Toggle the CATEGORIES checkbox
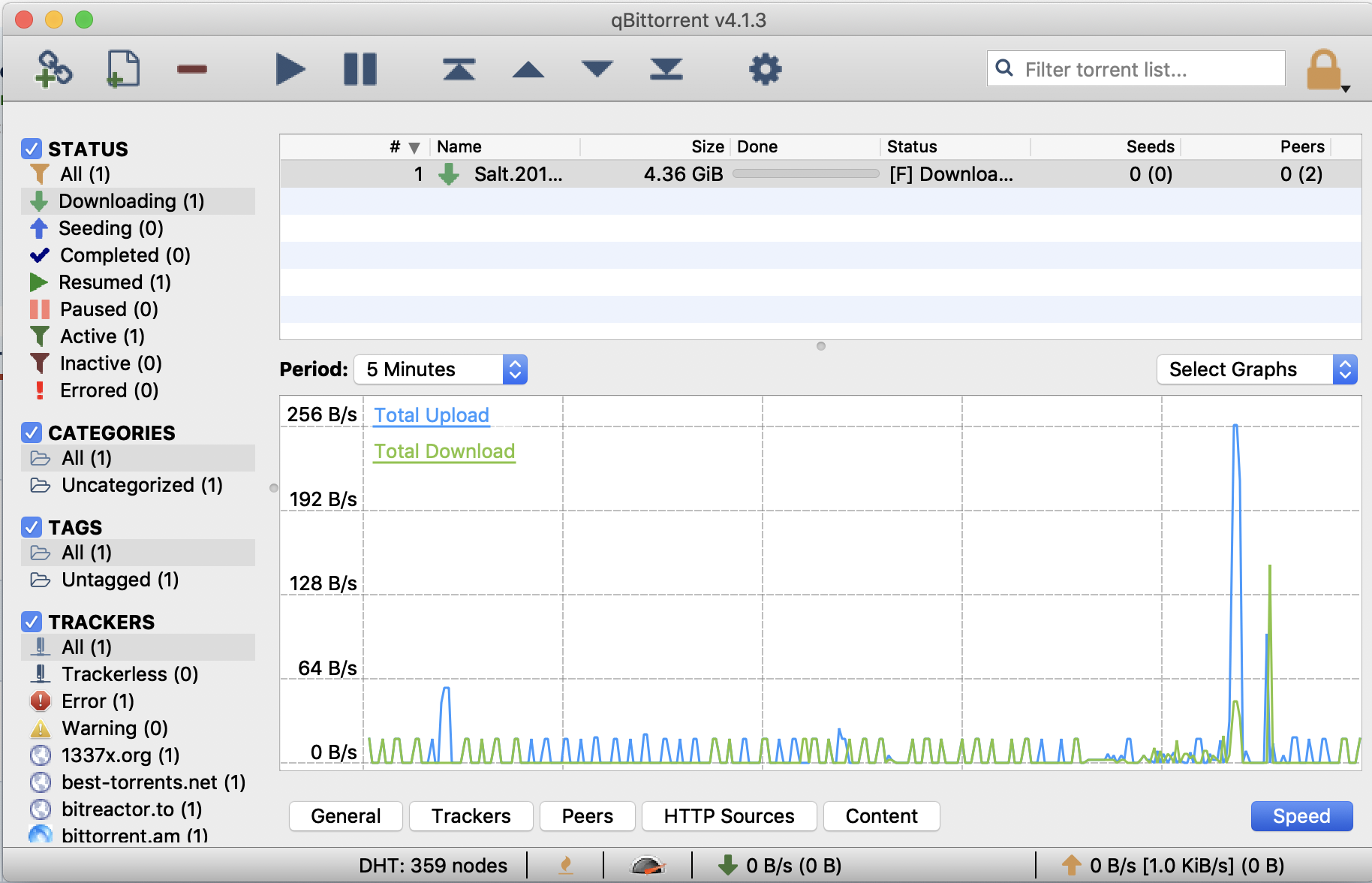 click(x=31, y=432)
